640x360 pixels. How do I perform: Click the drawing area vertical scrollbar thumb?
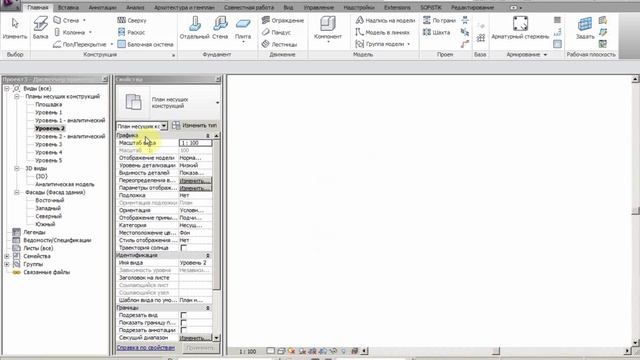click(x=636, y=210)
